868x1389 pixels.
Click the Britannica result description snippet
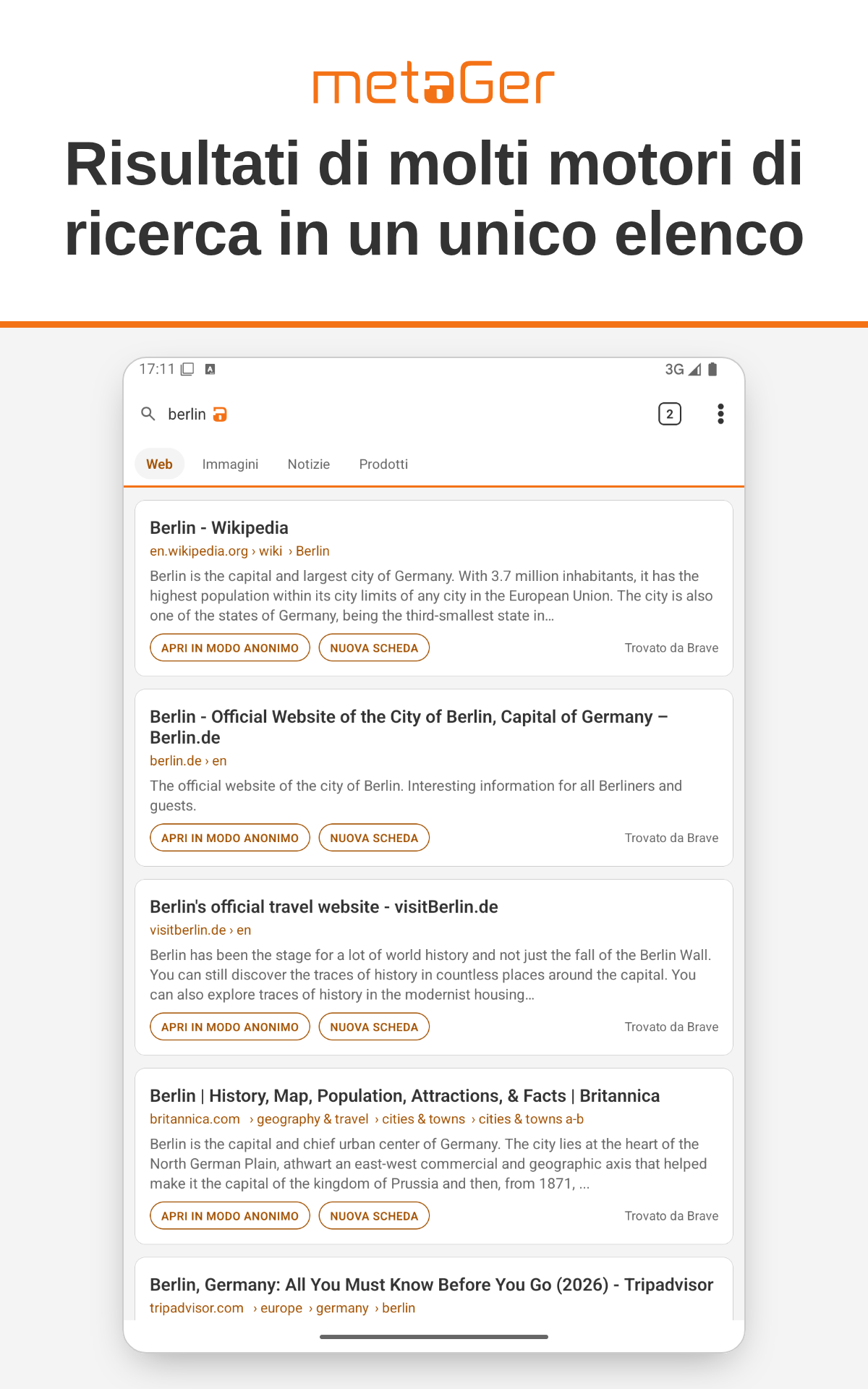pos(429,1163)
